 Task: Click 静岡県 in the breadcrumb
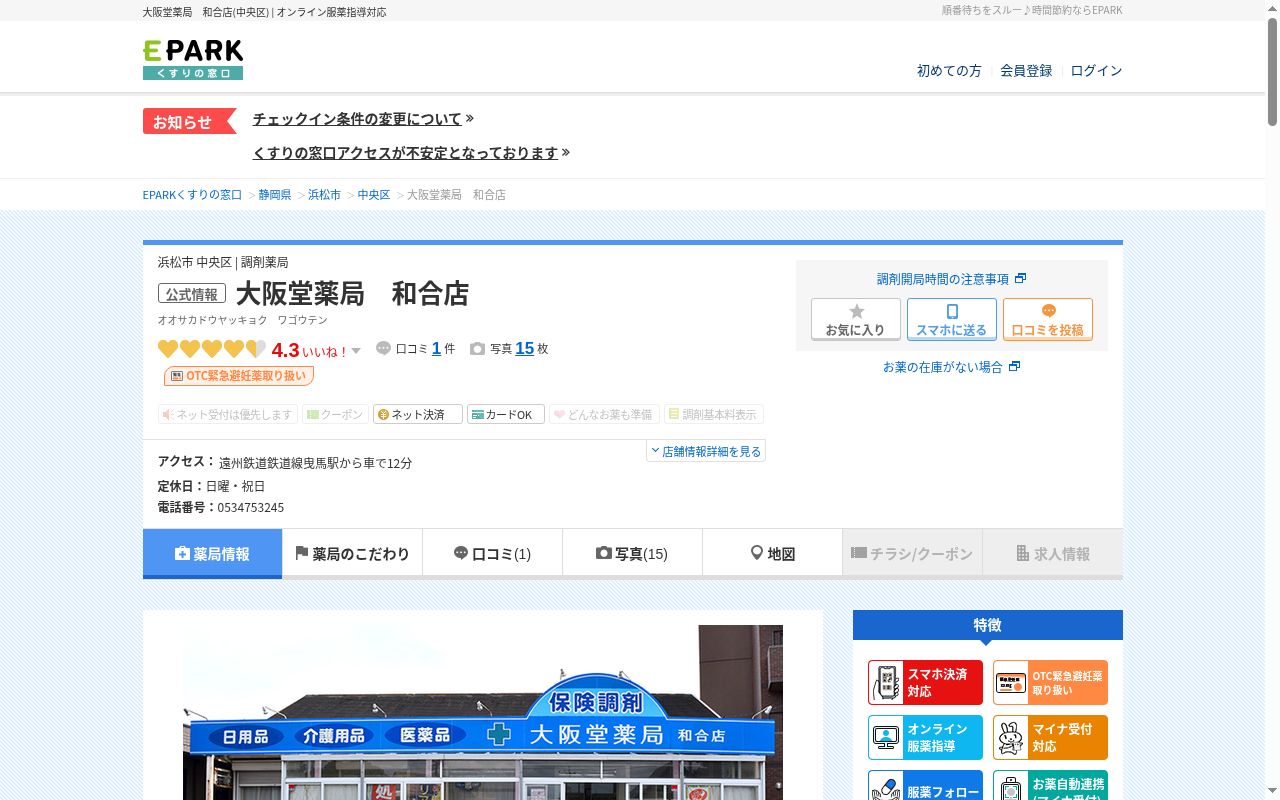coord(275,194)
